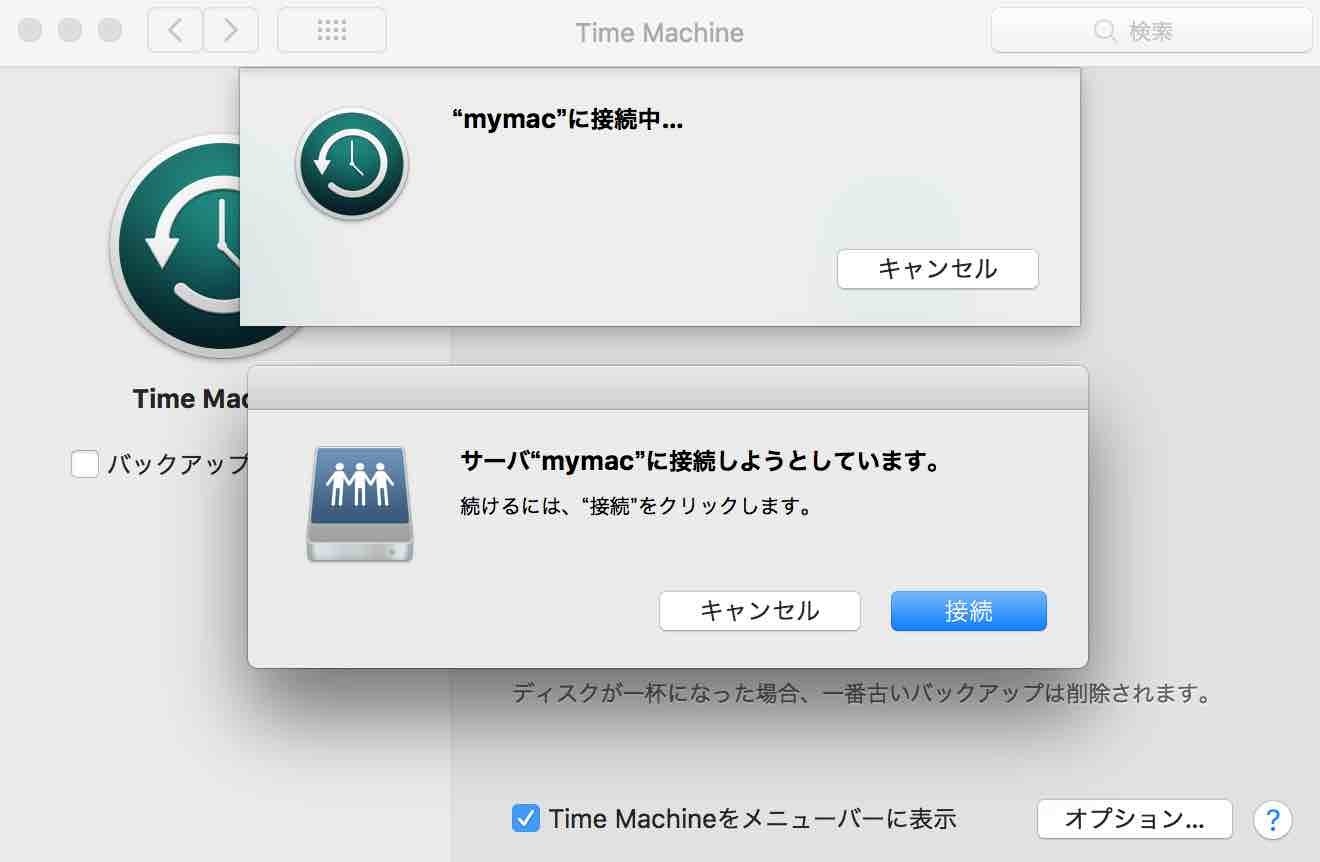Click the text “mymac”に接続中...
This screenshot has height=862, width=1320.
coord(567,120)
